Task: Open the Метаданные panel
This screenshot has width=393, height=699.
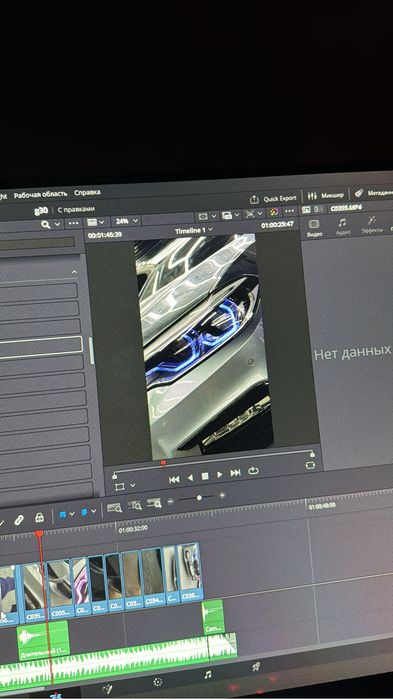Action: click(x=373, y=193)
